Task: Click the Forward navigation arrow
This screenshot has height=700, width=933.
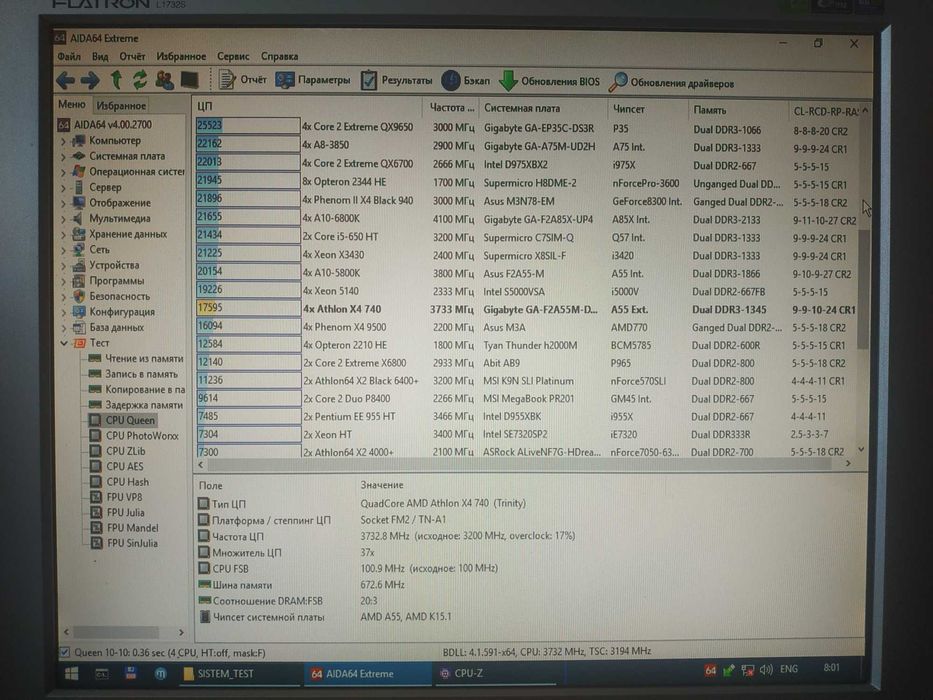Action: coord(90,79)
